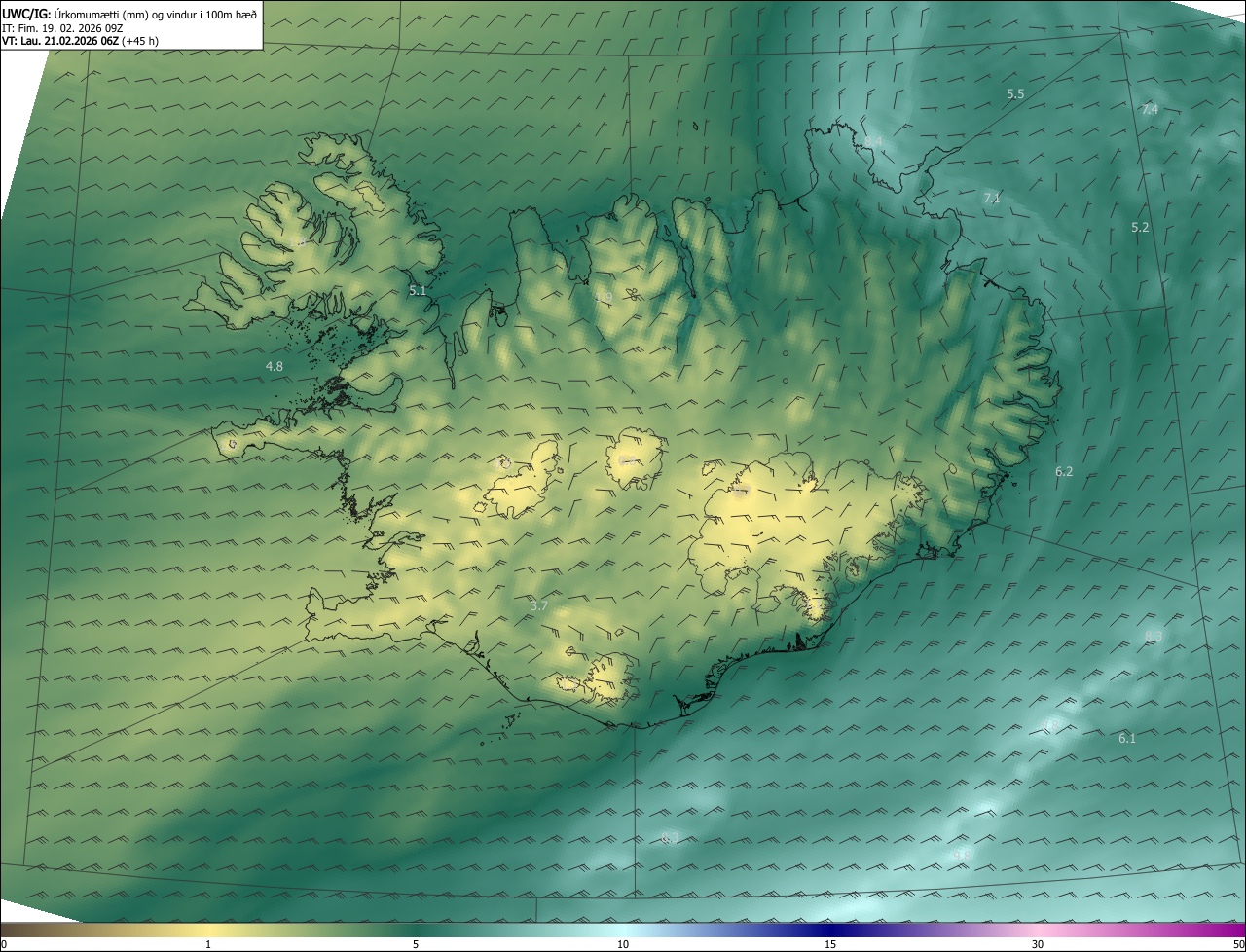
Task: Click the 4.8 value label on the map
Action: (x=275, y=366)
